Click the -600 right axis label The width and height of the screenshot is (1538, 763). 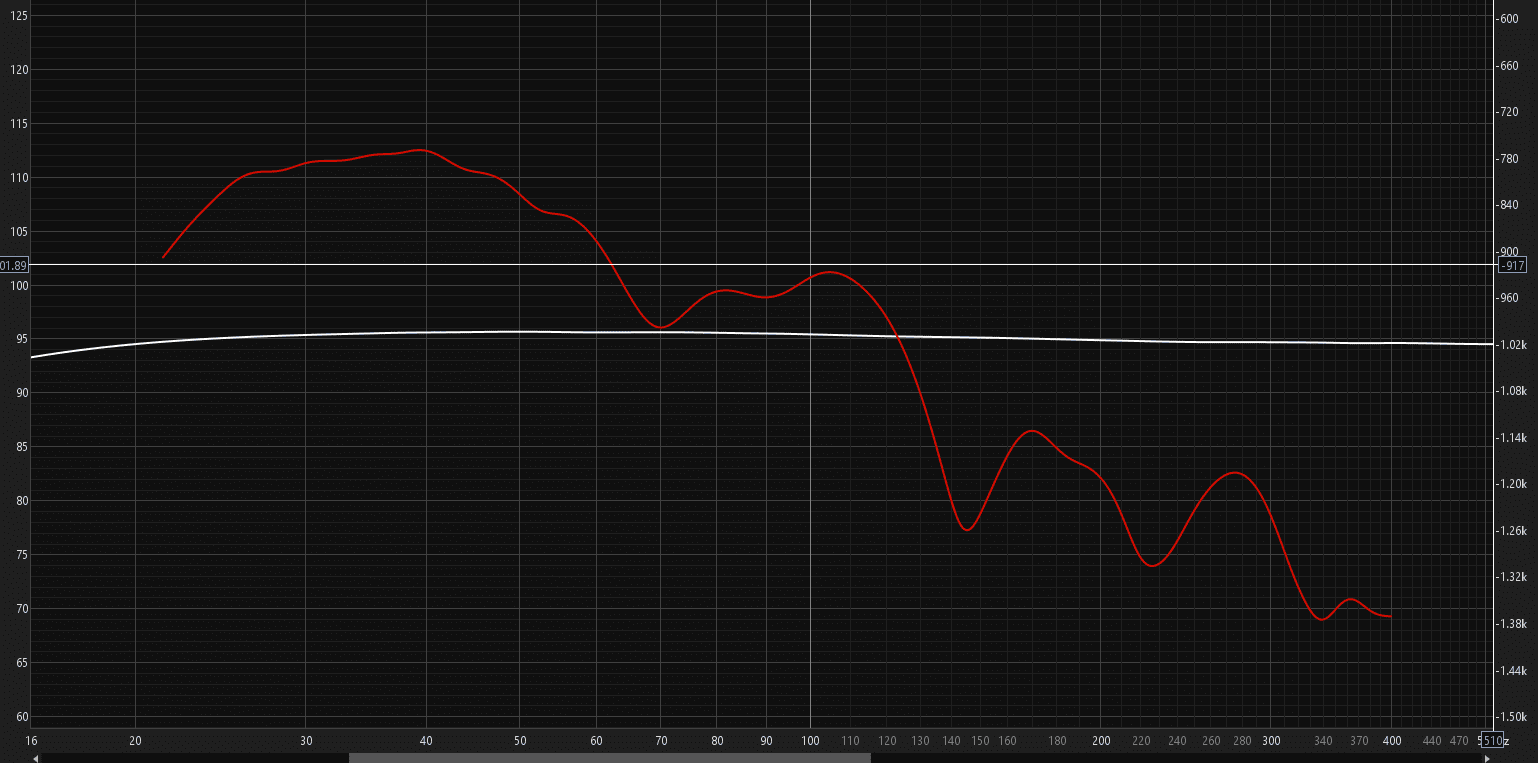(1508, 19)
